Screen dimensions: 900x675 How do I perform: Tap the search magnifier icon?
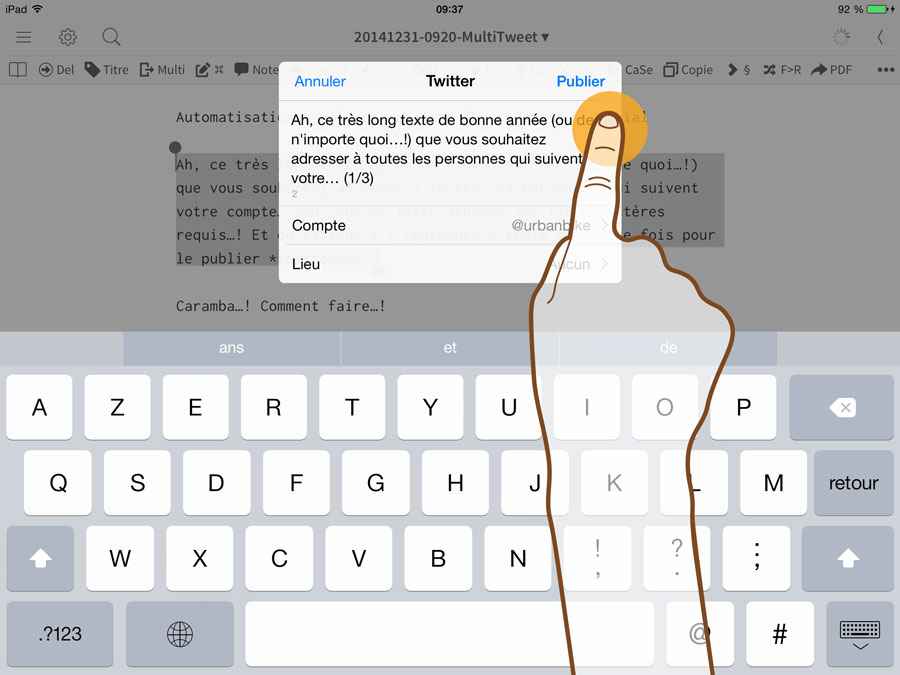pyautogui.click(x=111, y=37)
